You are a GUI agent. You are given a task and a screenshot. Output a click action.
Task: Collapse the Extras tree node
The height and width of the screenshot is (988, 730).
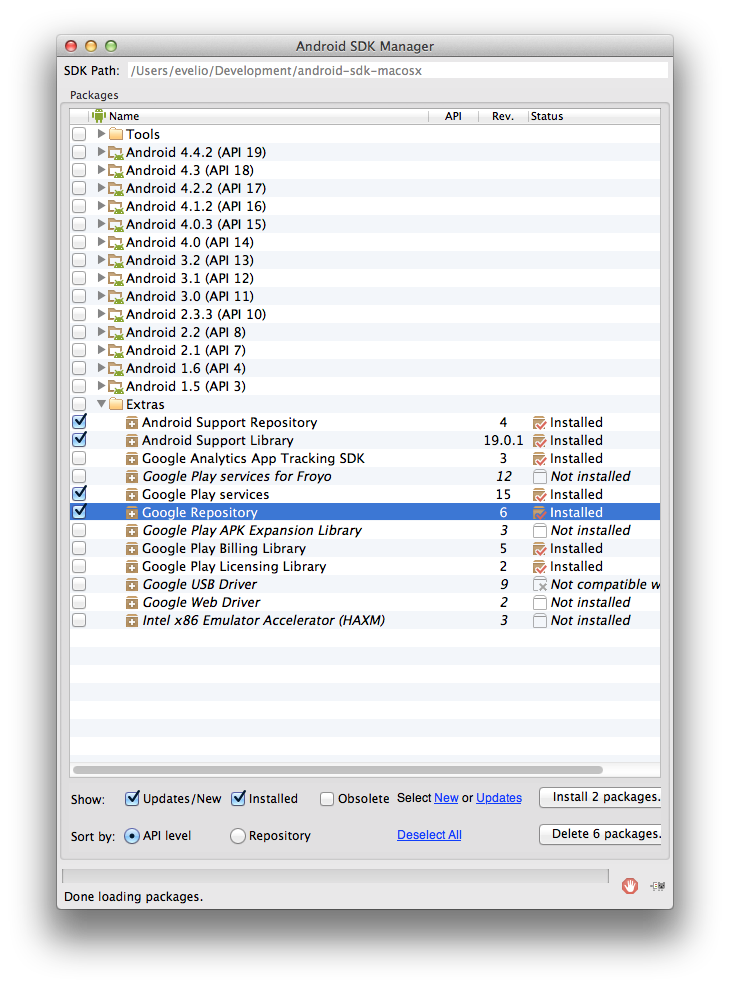coord(101,404)
